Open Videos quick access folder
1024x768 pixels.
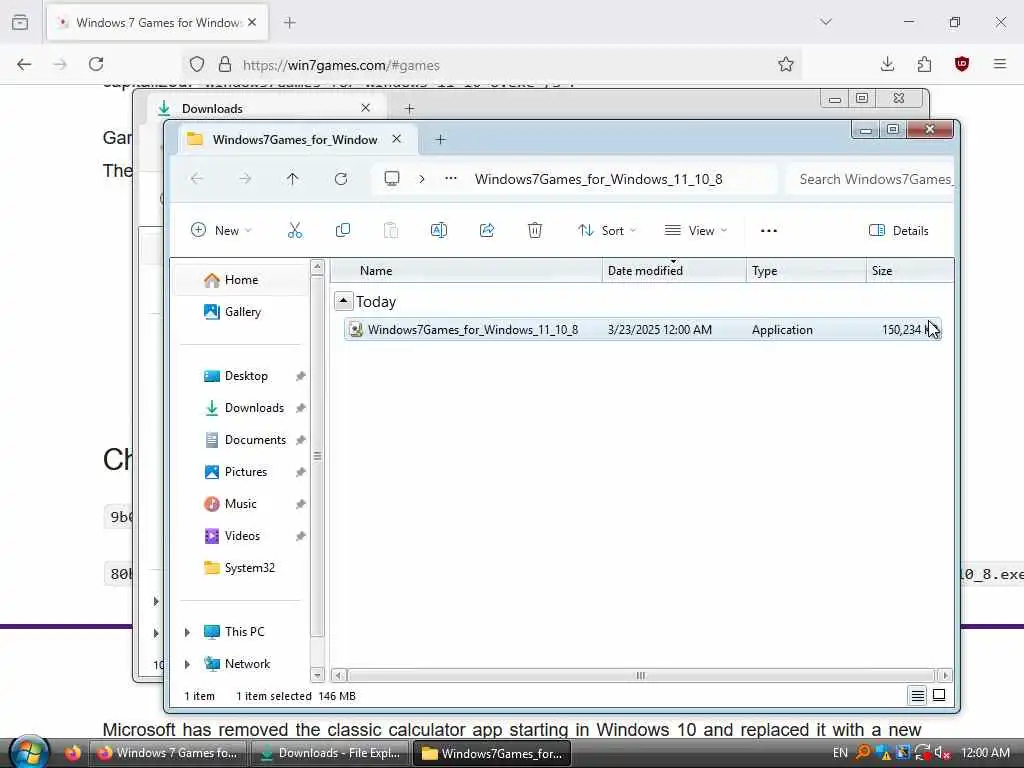click(242, 536)
